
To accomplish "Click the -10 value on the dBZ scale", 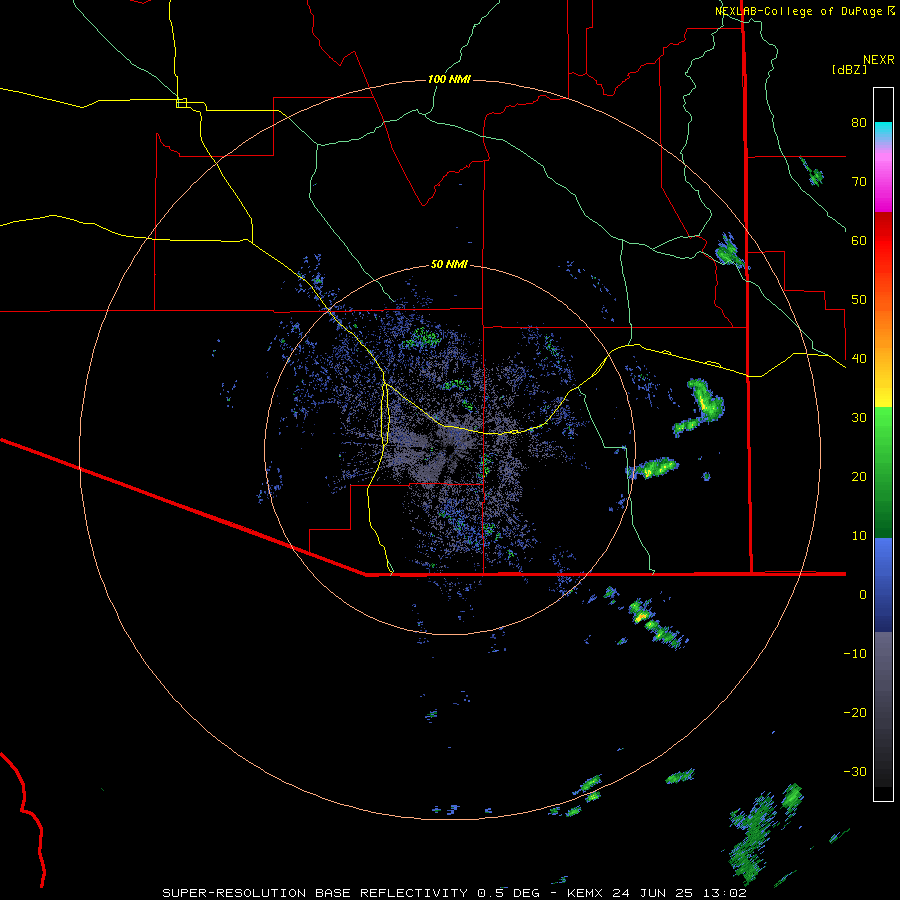I will [855, 654].
